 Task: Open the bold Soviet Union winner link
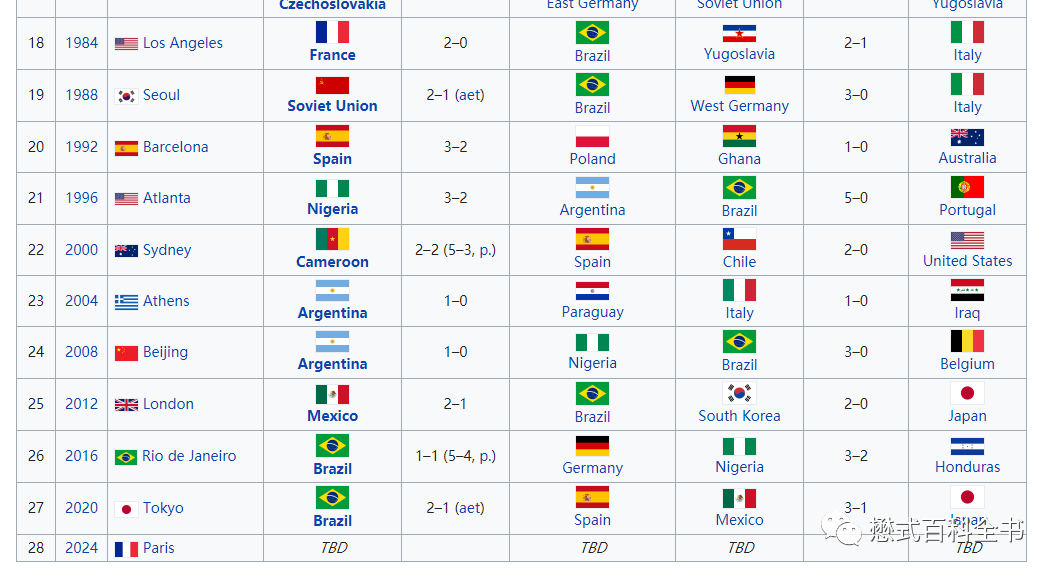tap(332, 106)
